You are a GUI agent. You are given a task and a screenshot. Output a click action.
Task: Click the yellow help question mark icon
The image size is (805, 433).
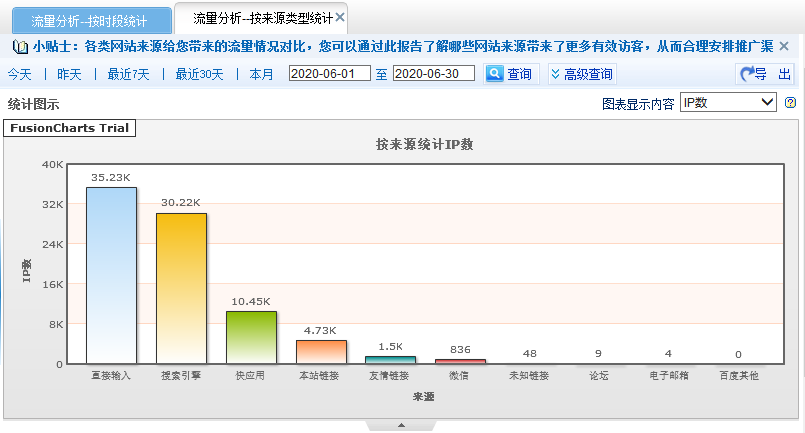[790, 102]
